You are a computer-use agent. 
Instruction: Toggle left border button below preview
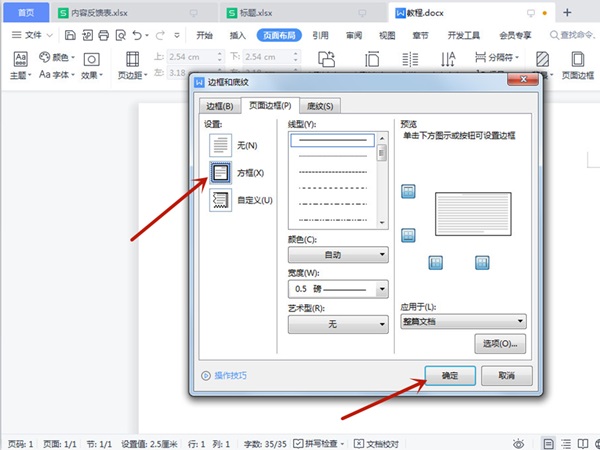click(x=436, y=262)
